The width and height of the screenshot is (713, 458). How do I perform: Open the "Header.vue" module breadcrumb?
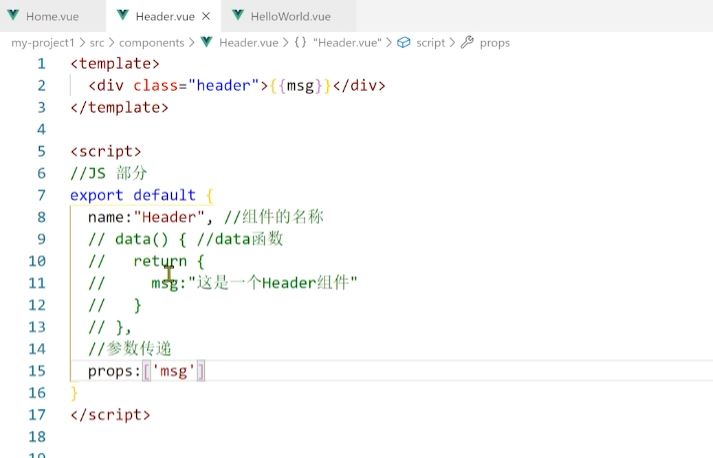pyautogui.click(x=347, y=43)
